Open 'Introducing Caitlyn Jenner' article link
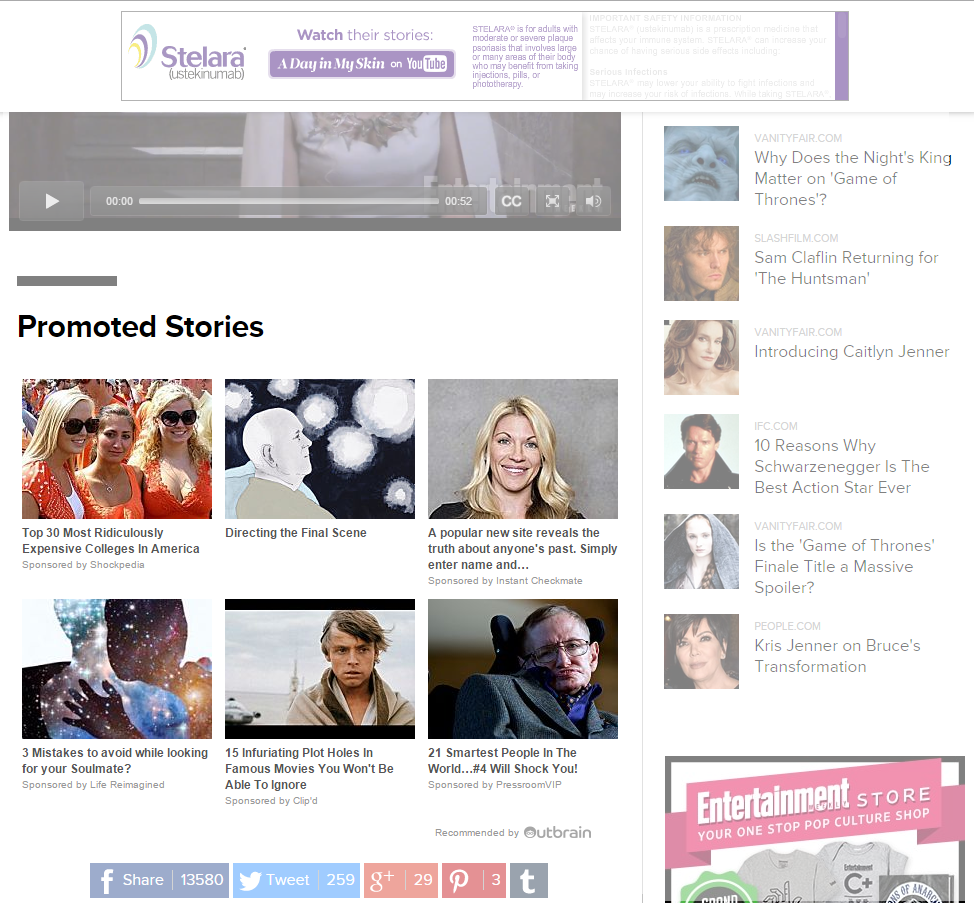Image resolution: width=974 pixels, height=903 pixels. coord(851,352)
